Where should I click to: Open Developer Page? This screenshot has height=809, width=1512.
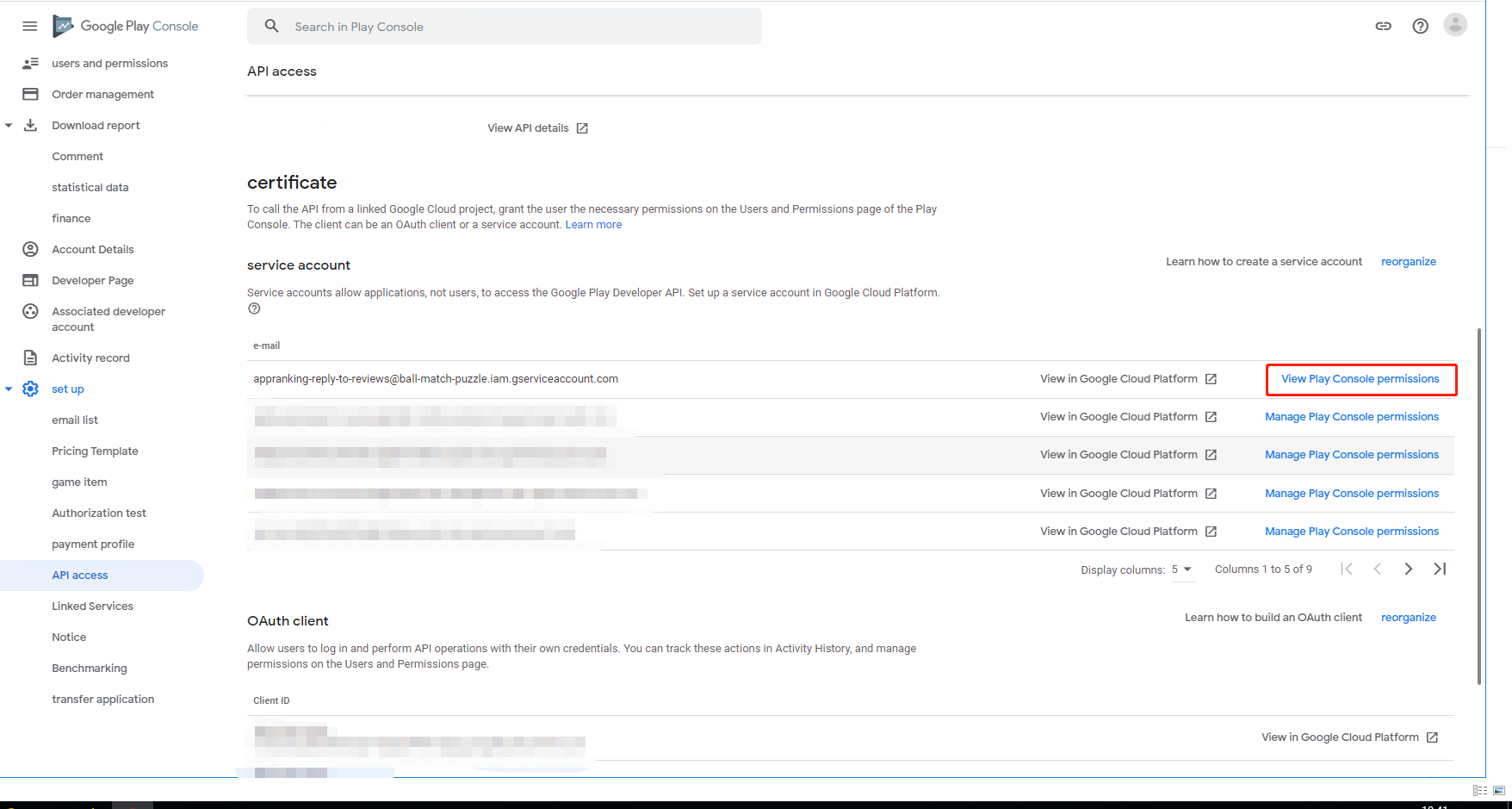click(x=92, y=280)
